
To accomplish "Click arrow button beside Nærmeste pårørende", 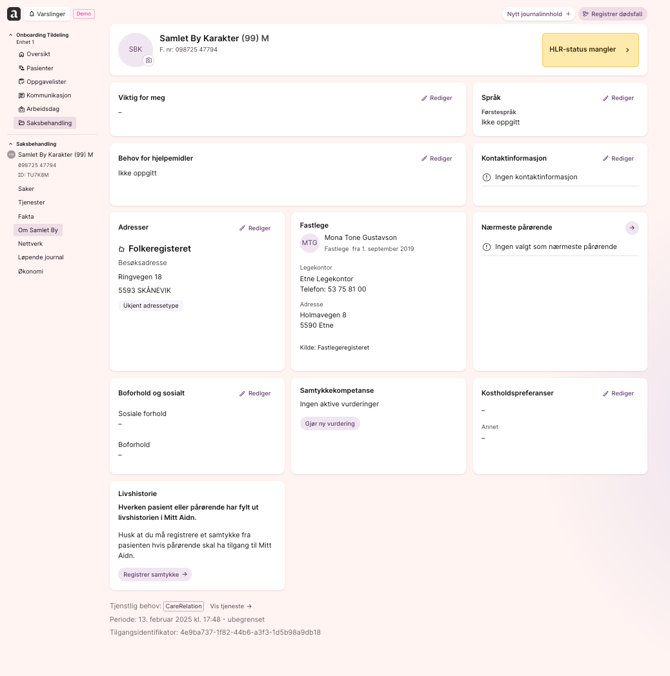I will 632,228.
